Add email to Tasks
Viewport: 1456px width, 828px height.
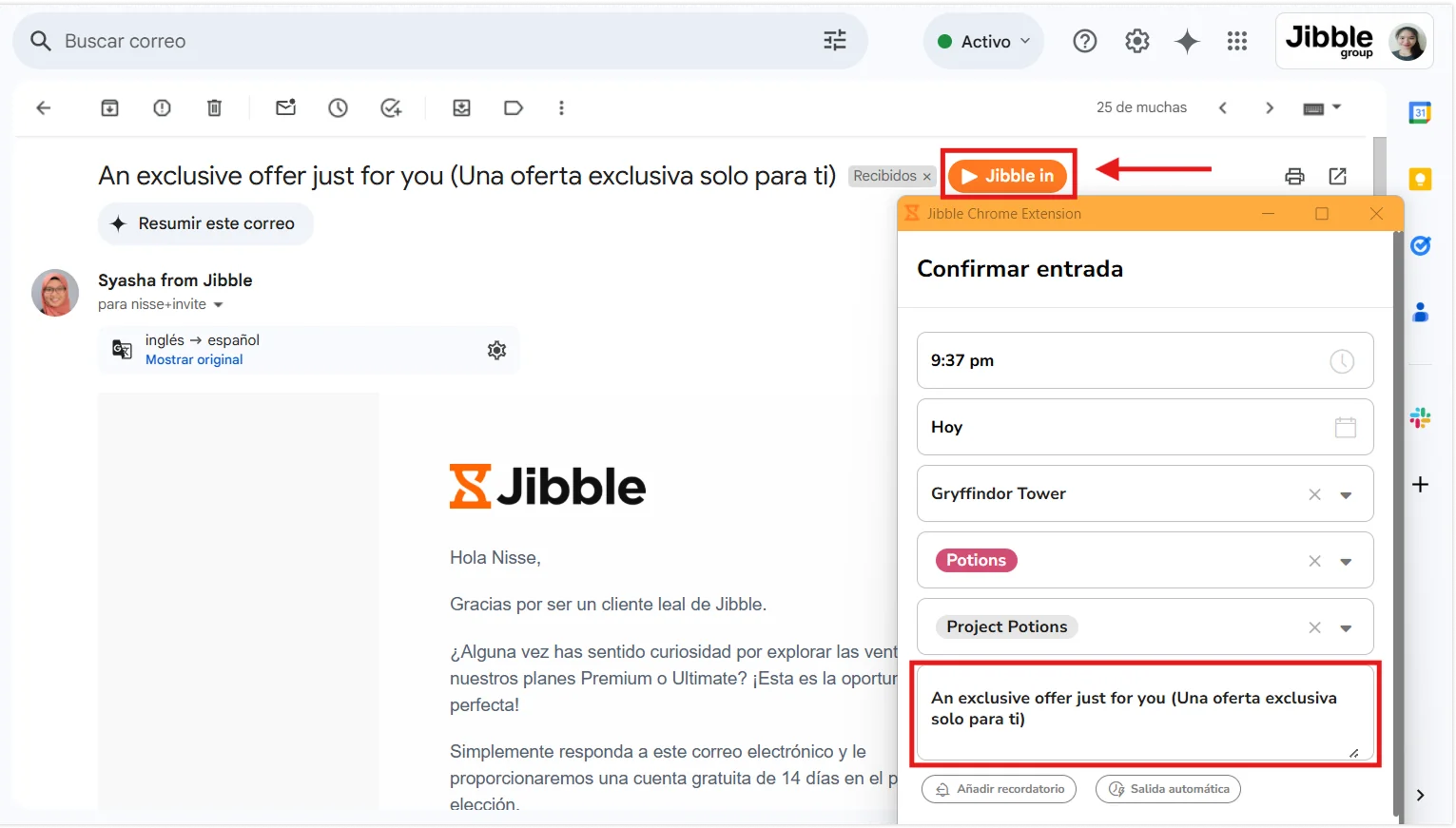tap(390, 107)
